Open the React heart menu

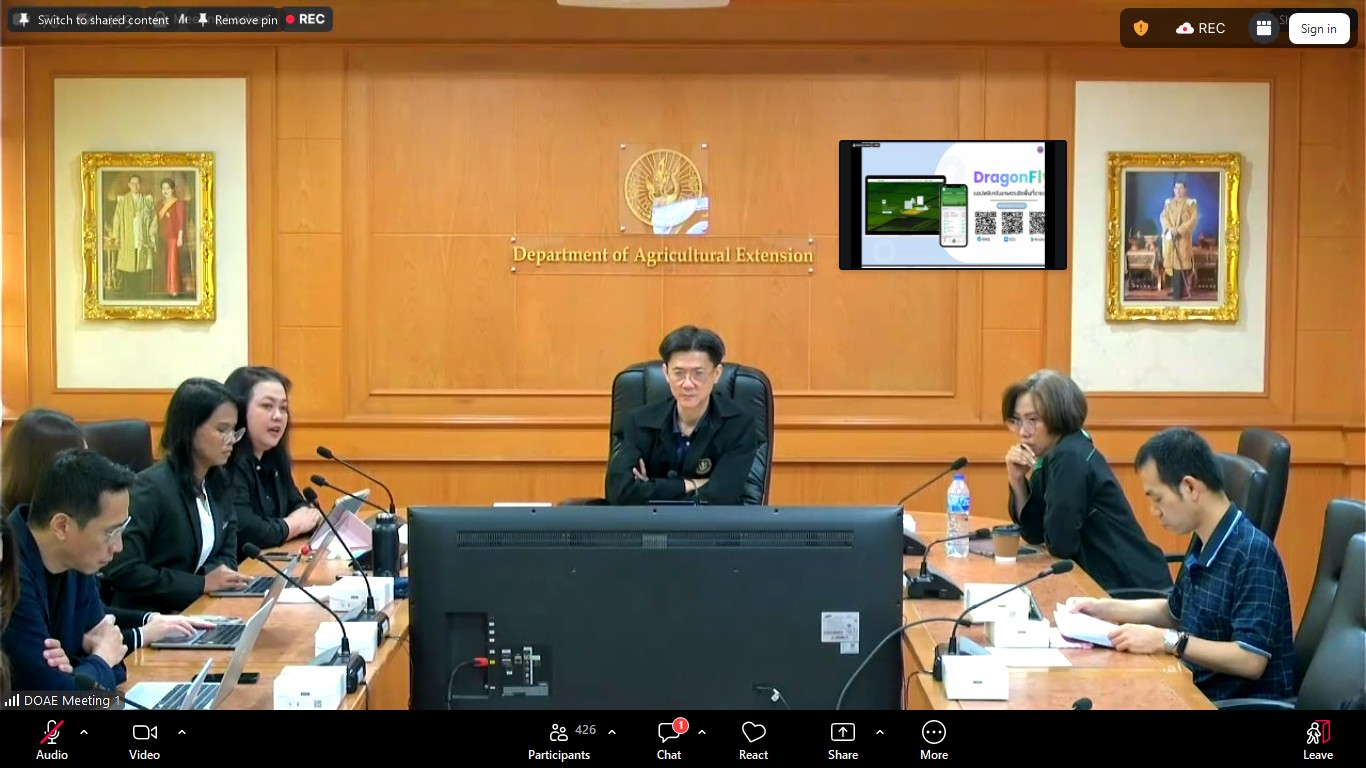click(x=753, y=740)
